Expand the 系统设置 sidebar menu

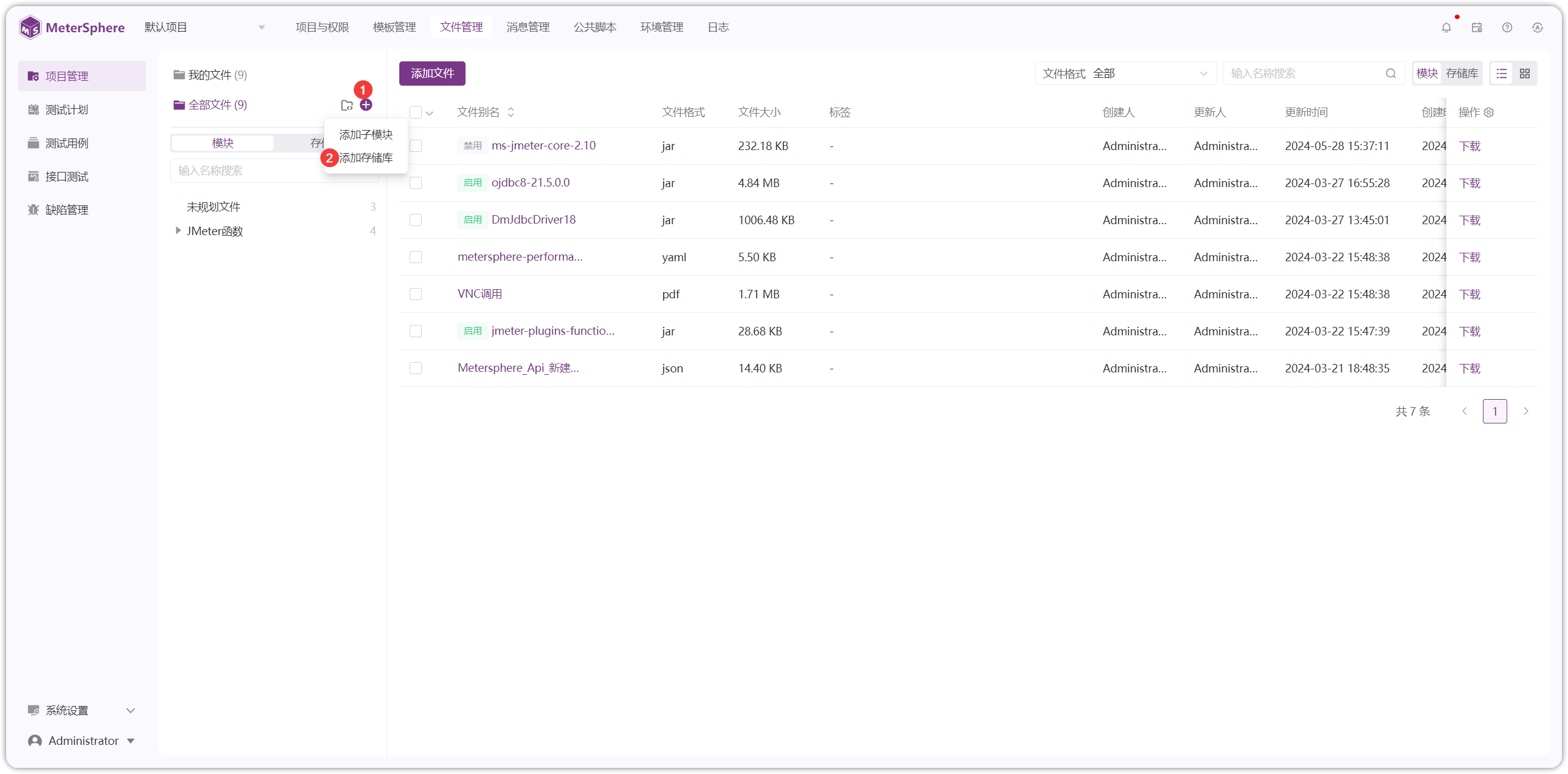pos(82,711)
